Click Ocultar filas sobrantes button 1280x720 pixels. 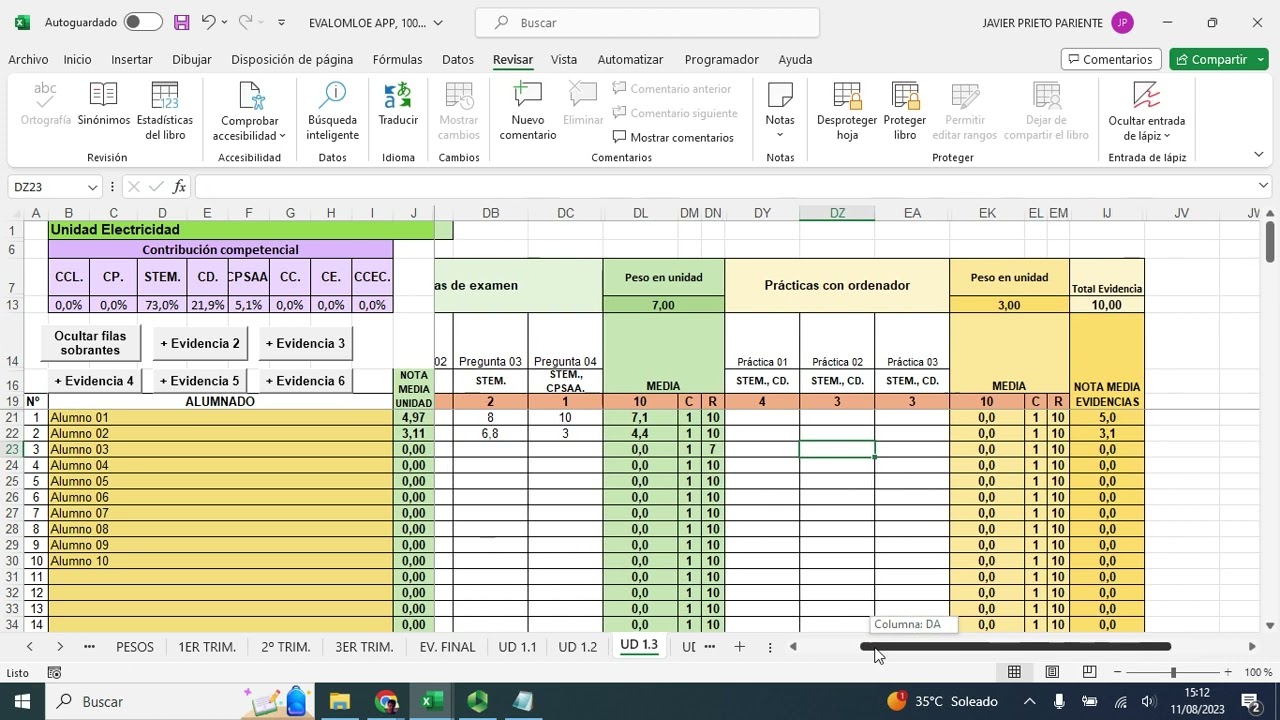(90, 343)
